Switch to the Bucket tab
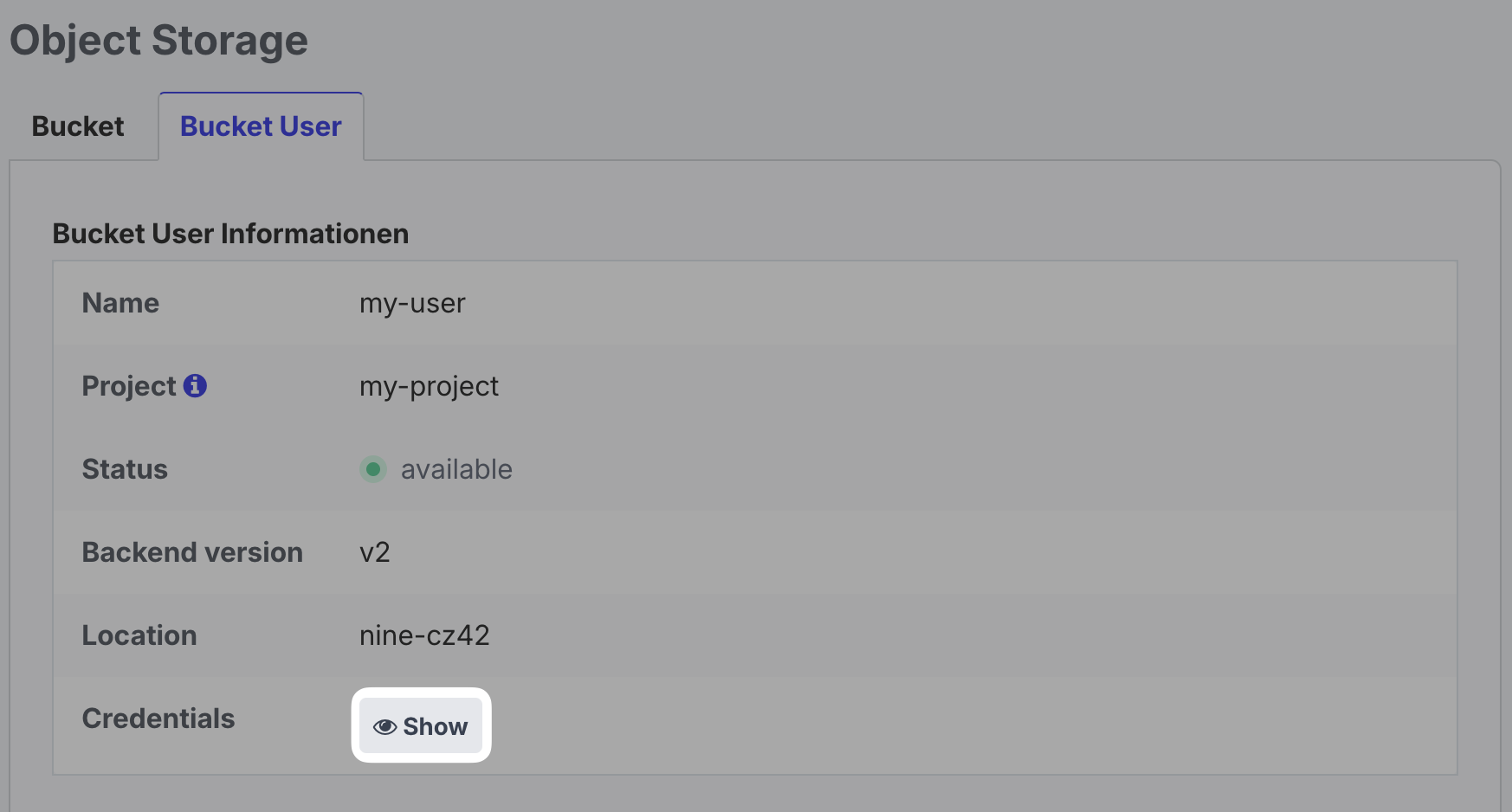The height and width of the screenshot is (812, 1512). click(76, 126)
